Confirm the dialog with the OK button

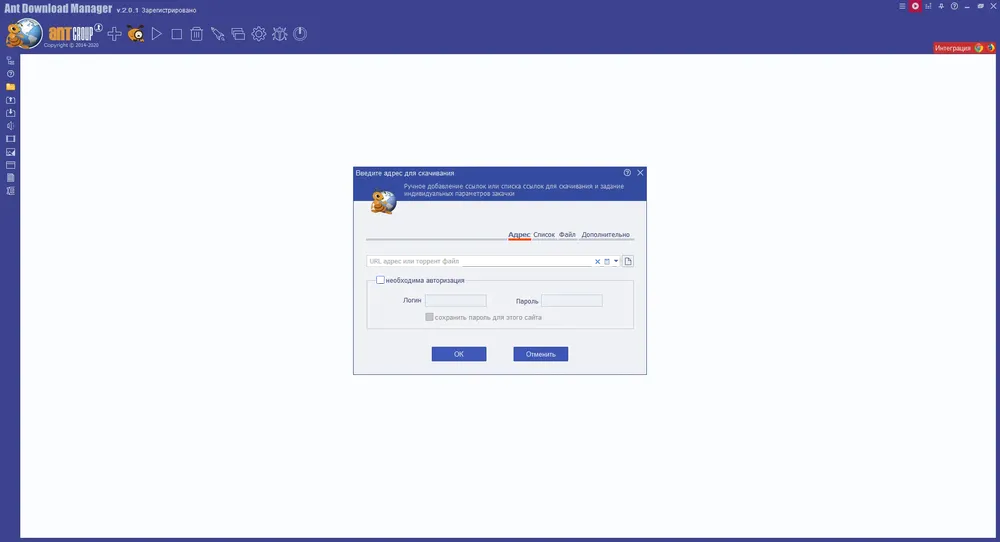tap(459, 354)
